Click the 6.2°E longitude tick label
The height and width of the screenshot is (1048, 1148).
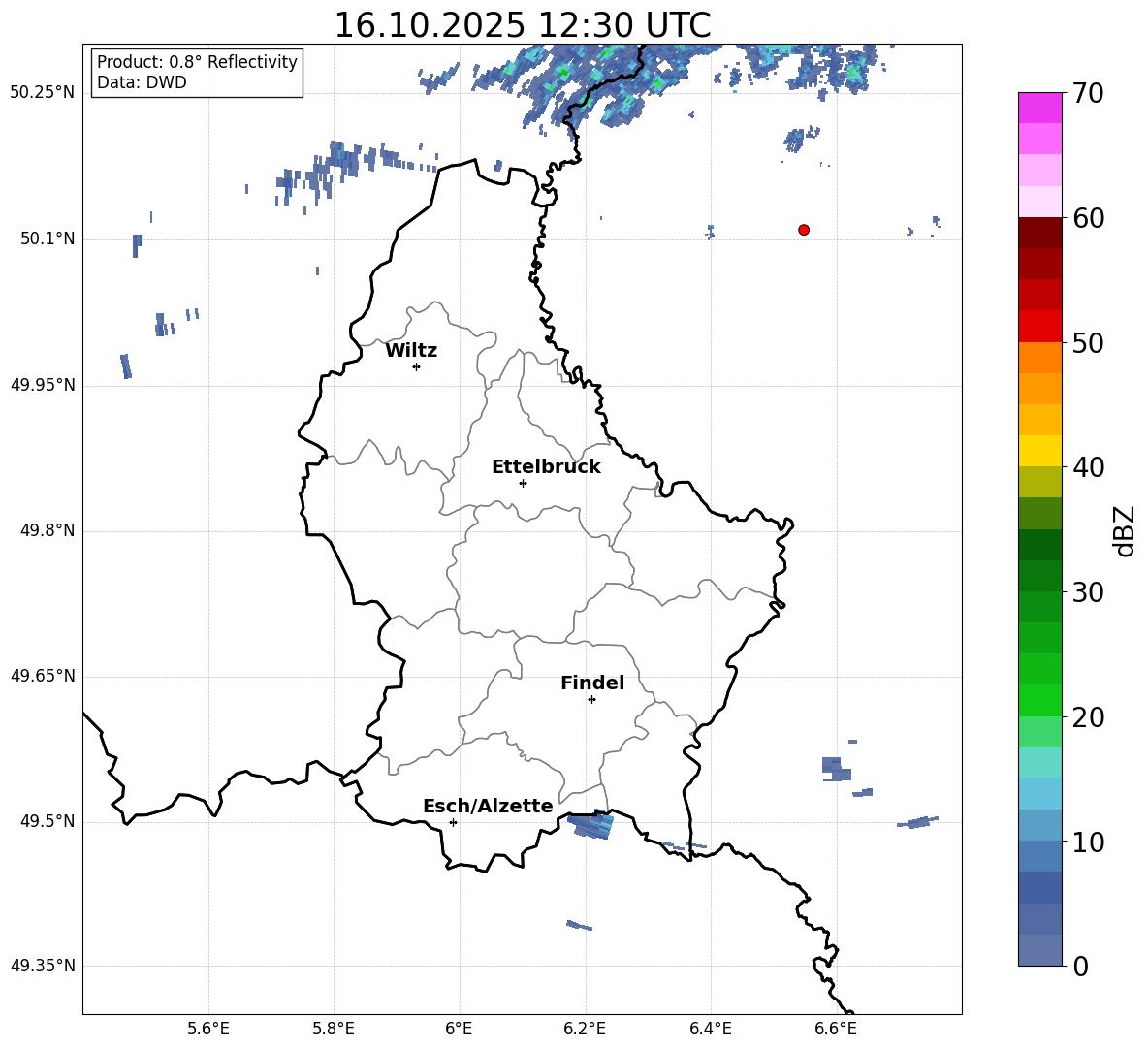coord(585,1028)
